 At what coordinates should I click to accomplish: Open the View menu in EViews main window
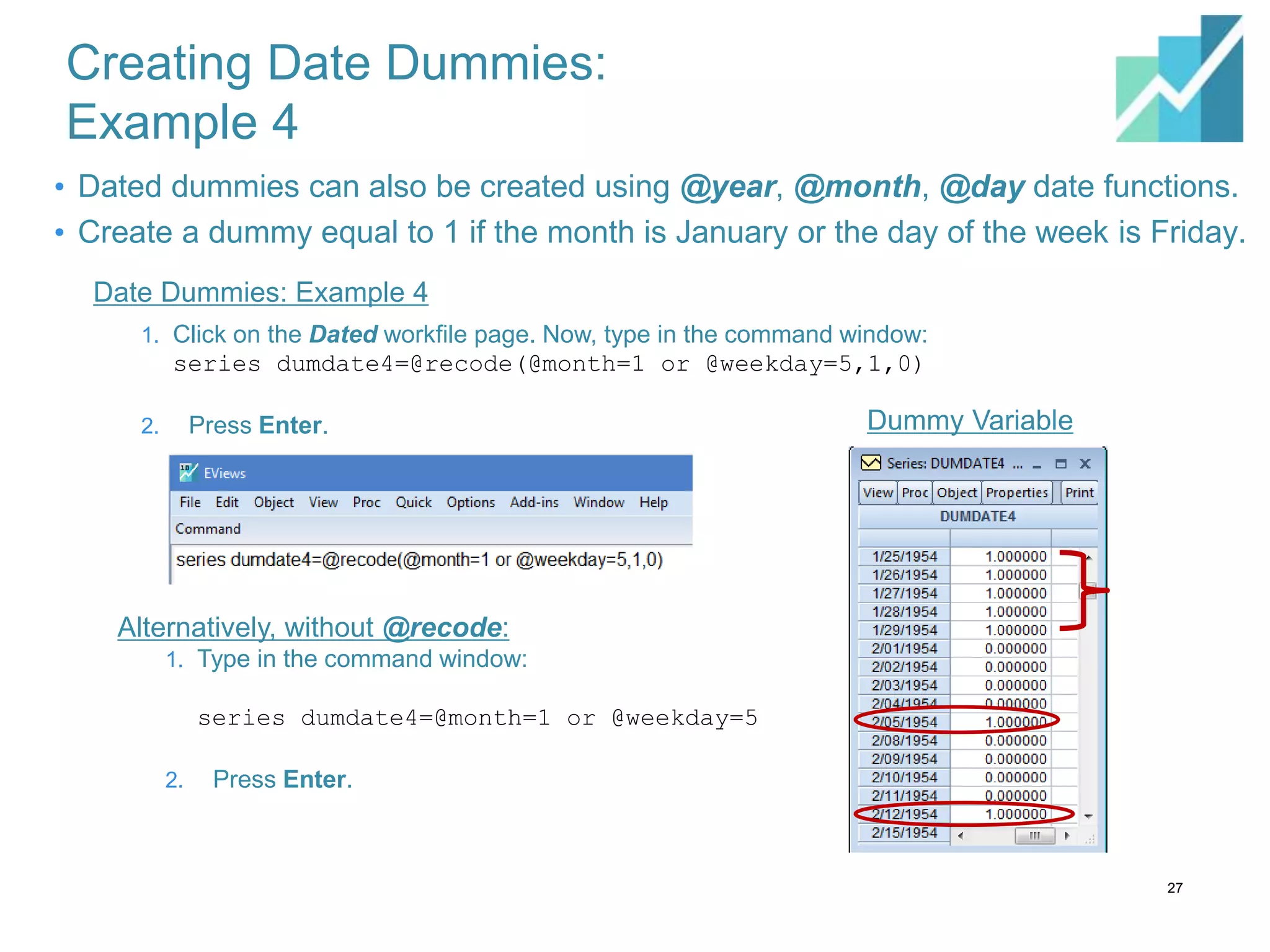click(323, 502)
